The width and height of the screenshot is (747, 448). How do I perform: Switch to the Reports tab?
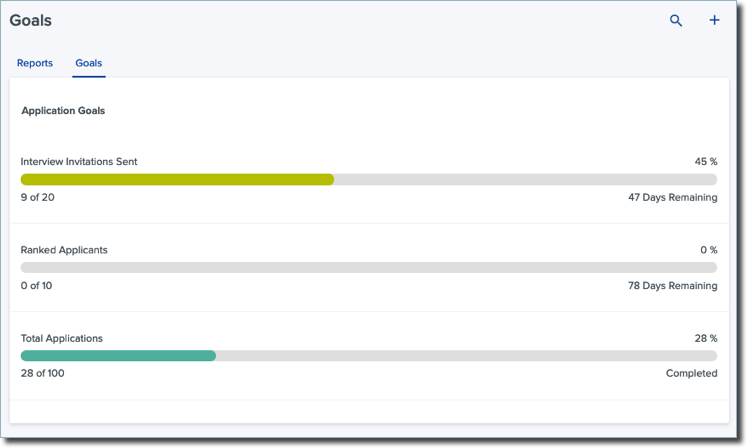pyautogui.click(x=35, y=63)
